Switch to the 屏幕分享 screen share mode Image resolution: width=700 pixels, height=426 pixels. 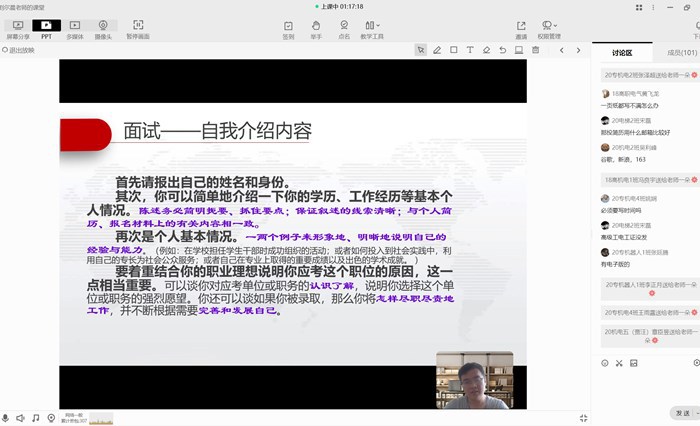tap(17, 28)
